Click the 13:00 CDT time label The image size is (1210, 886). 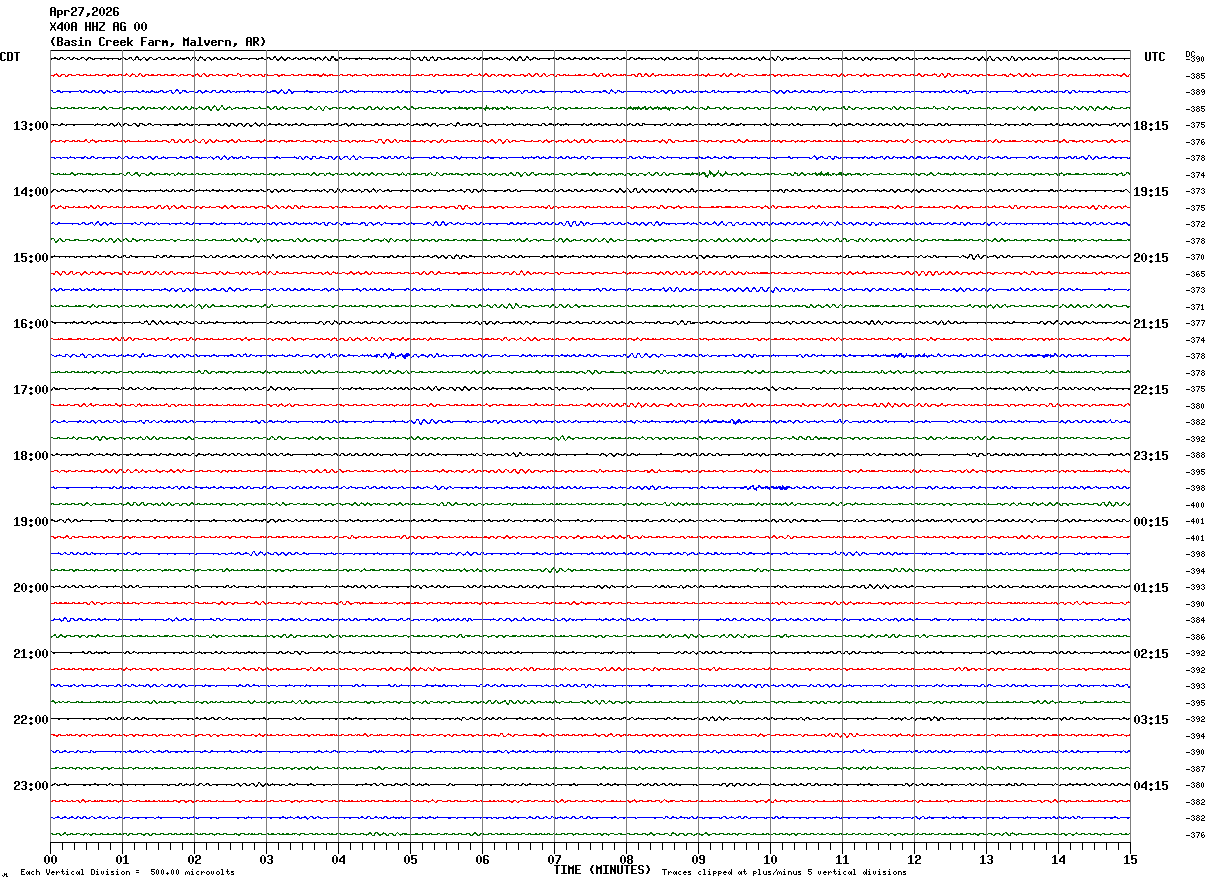tap(30, 126)
